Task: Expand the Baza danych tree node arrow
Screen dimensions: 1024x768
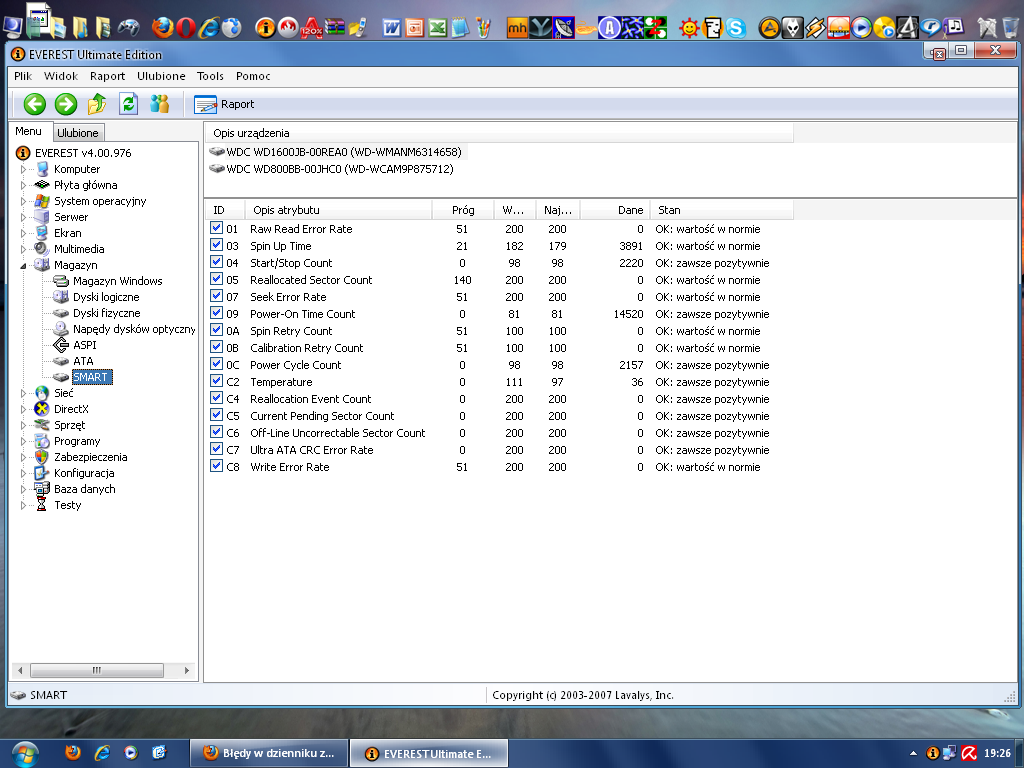Action: pyautogui.click(x=24, y=489)
